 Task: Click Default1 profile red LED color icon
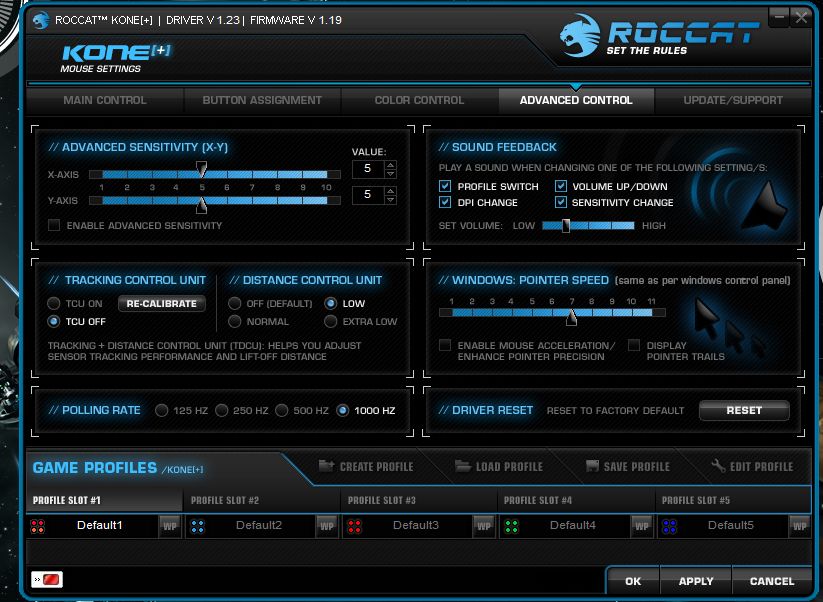(x=38, y=526)
